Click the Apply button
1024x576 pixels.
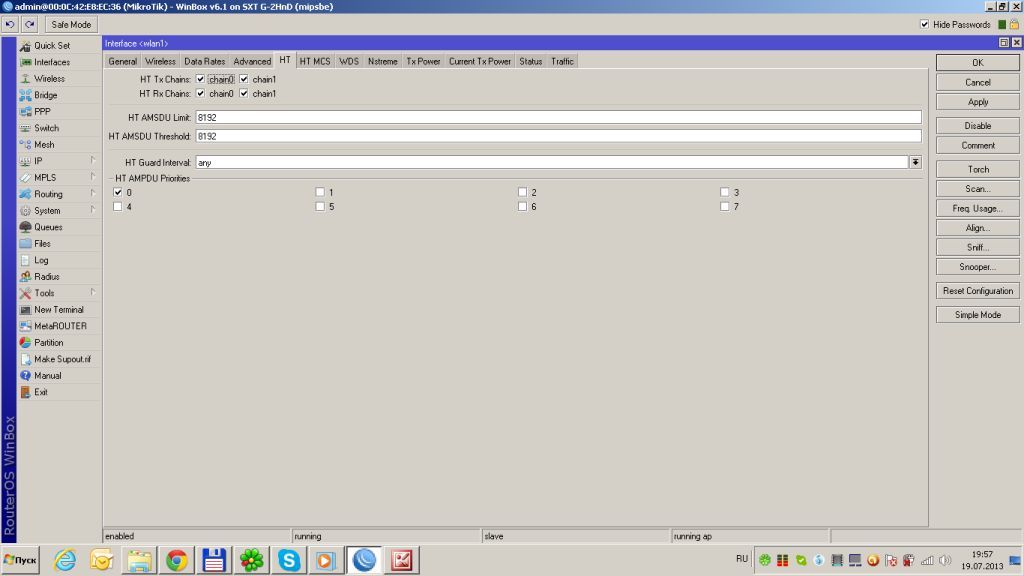978,102
